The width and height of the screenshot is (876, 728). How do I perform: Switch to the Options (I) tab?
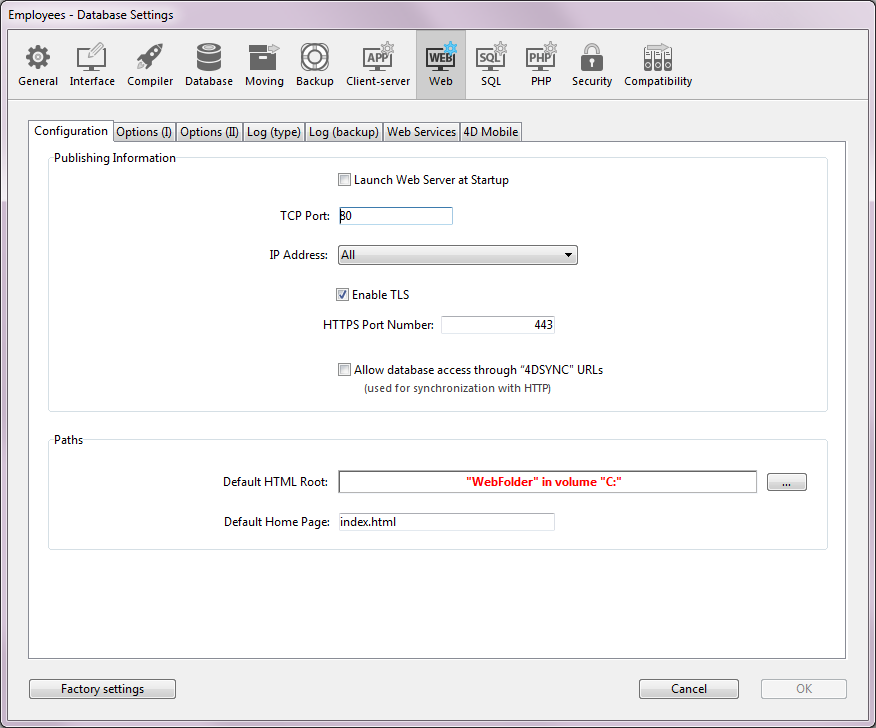144,132
